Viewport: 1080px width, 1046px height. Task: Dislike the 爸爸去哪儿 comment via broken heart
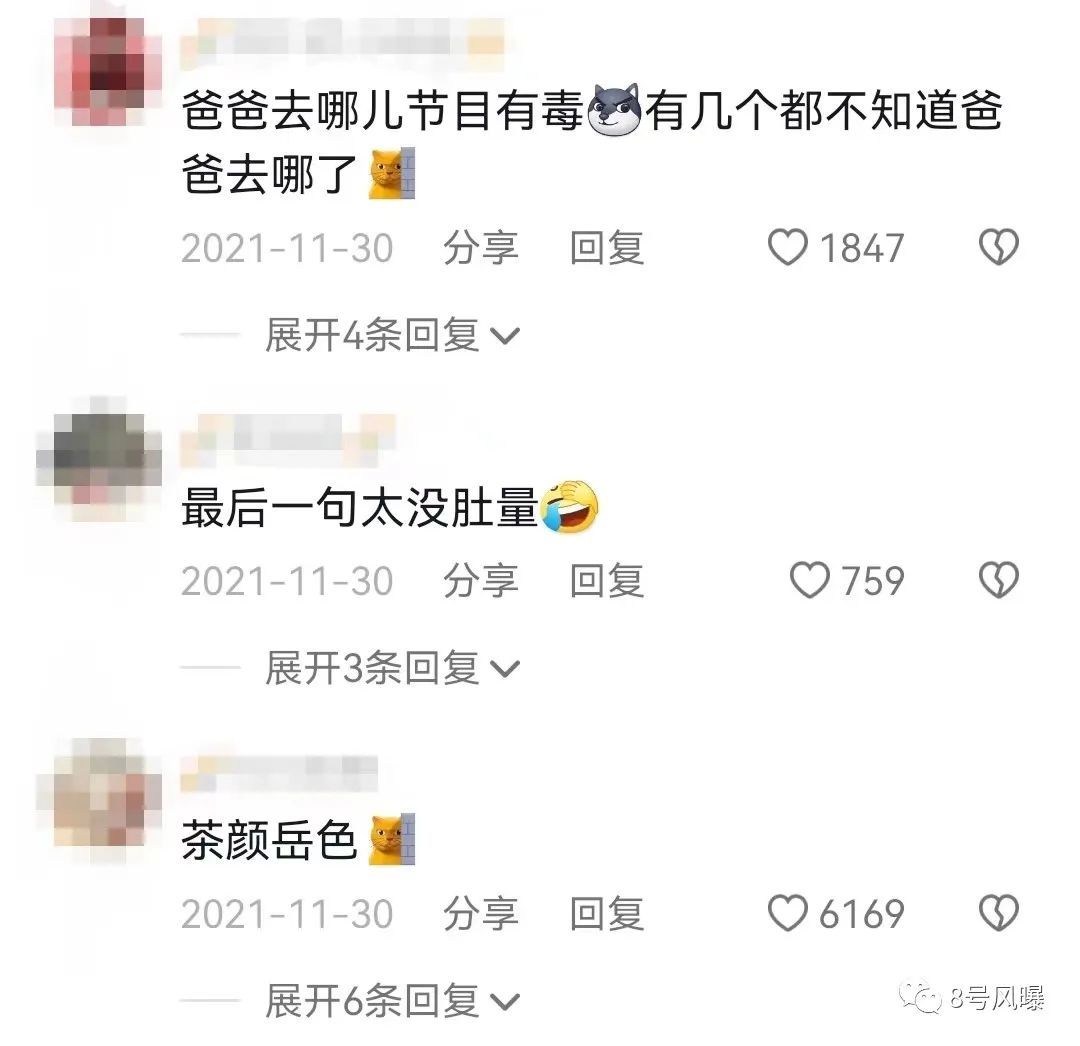[998, 247]
